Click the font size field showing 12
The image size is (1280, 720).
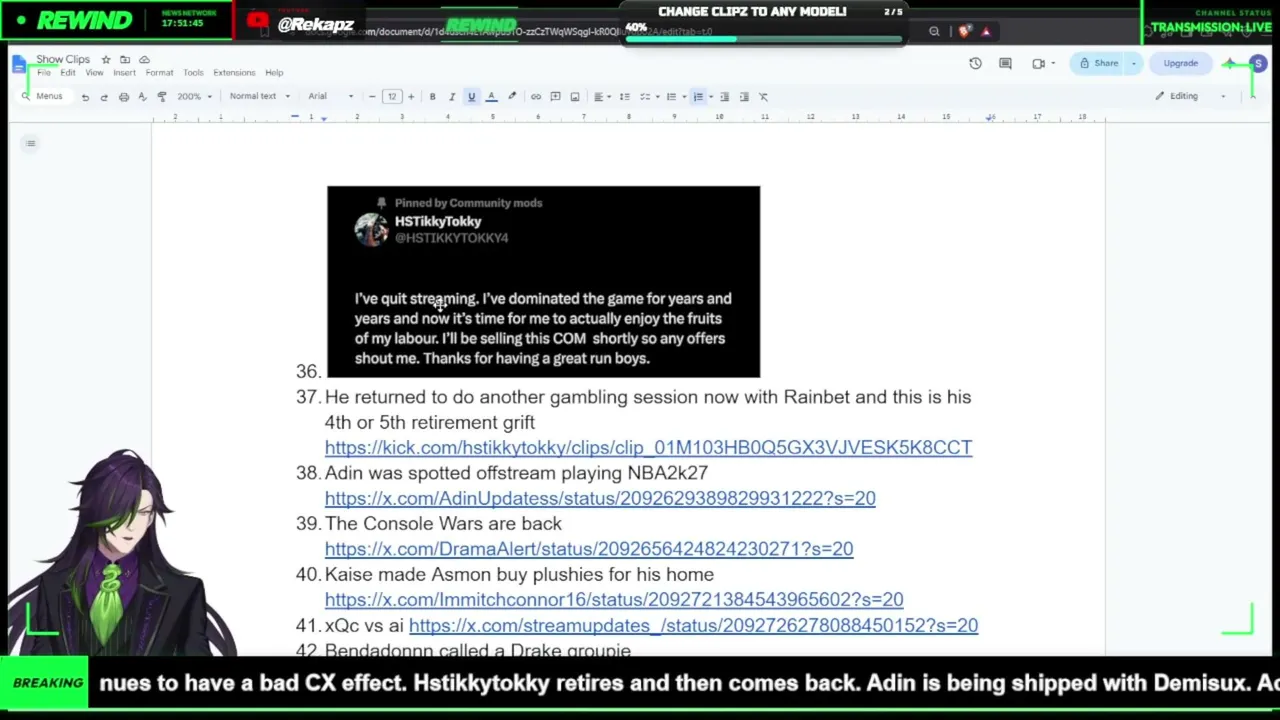point(392,97)
